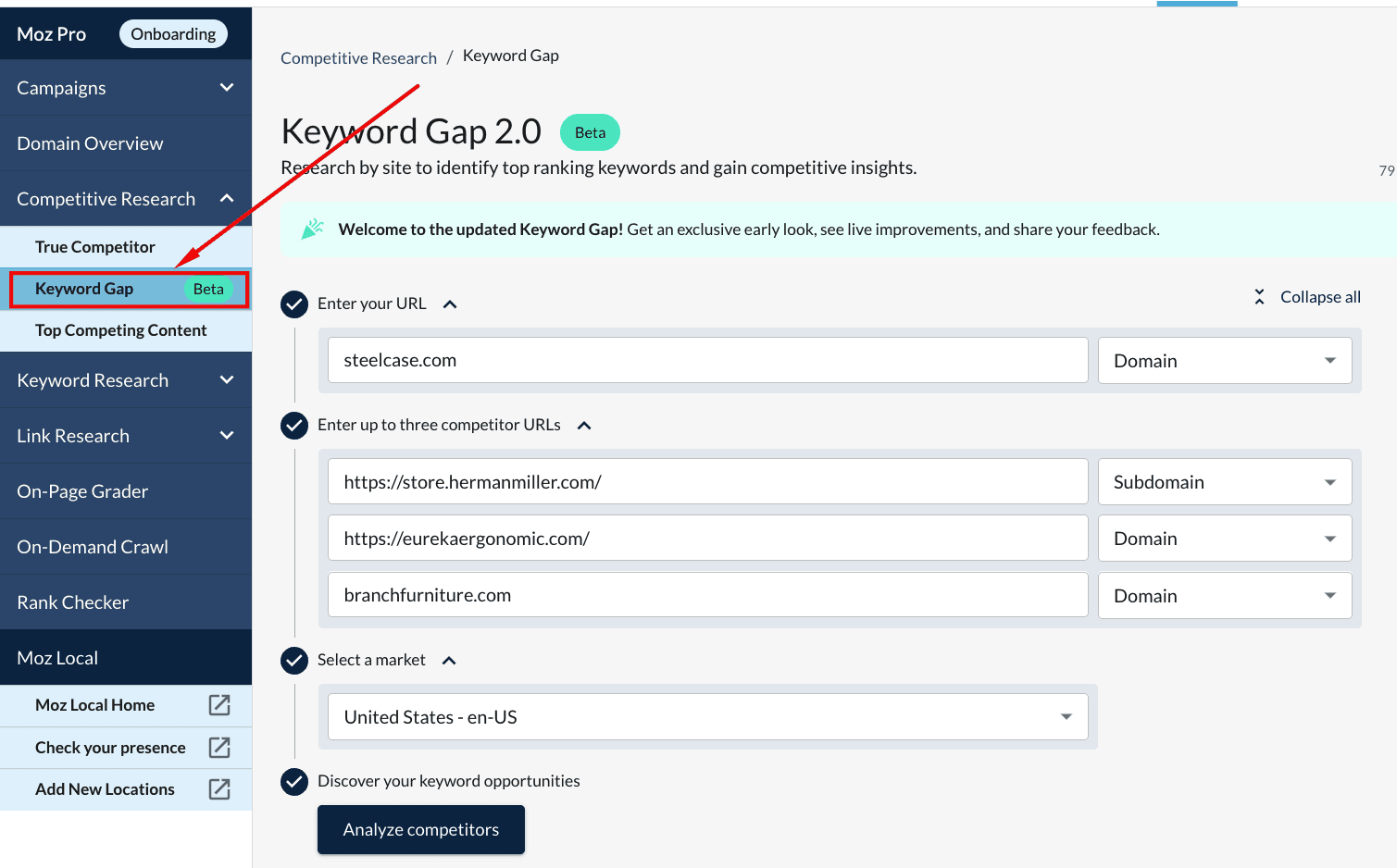Click checkmark circle beside Enter your URL
This screenshot has height=868, width=1397.
tap(294, 304)
